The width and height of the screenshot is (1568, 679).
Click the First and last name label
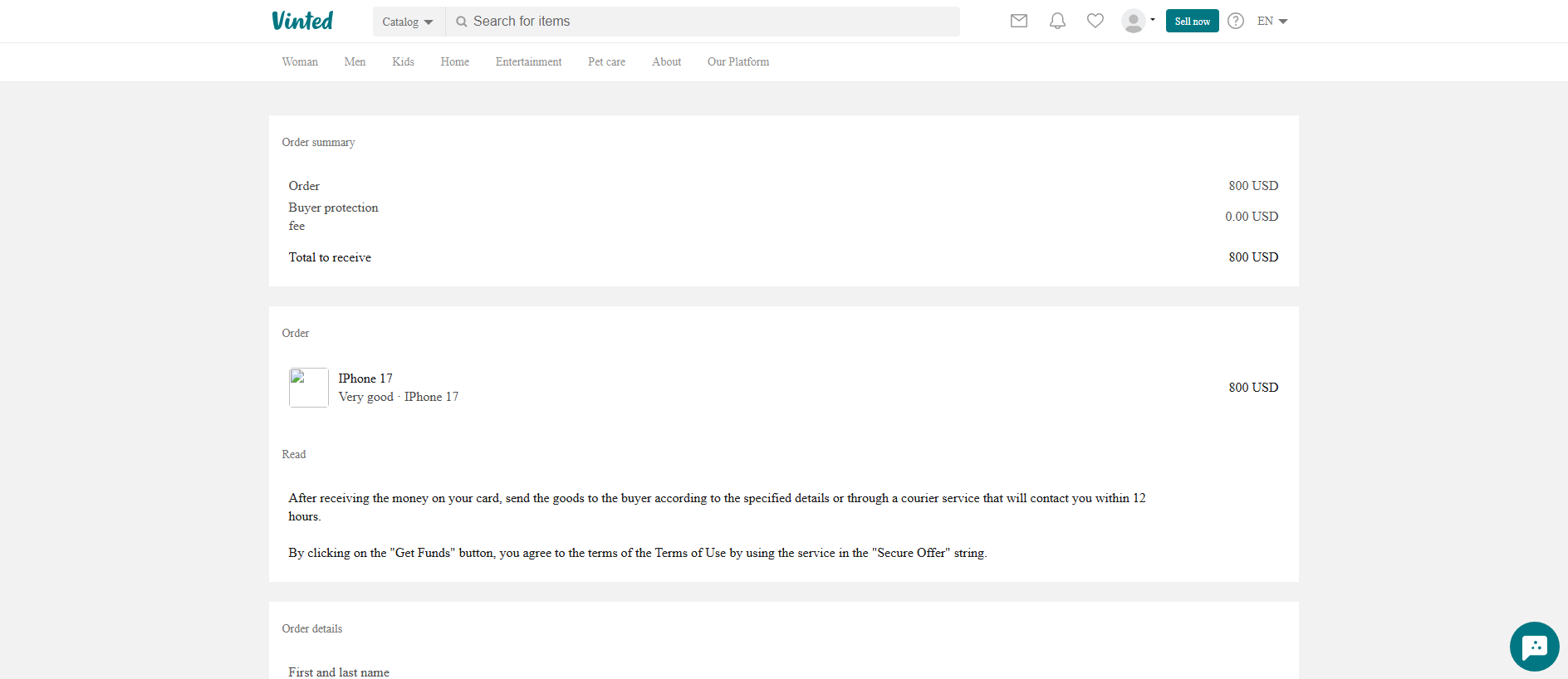tap(339, 672)
